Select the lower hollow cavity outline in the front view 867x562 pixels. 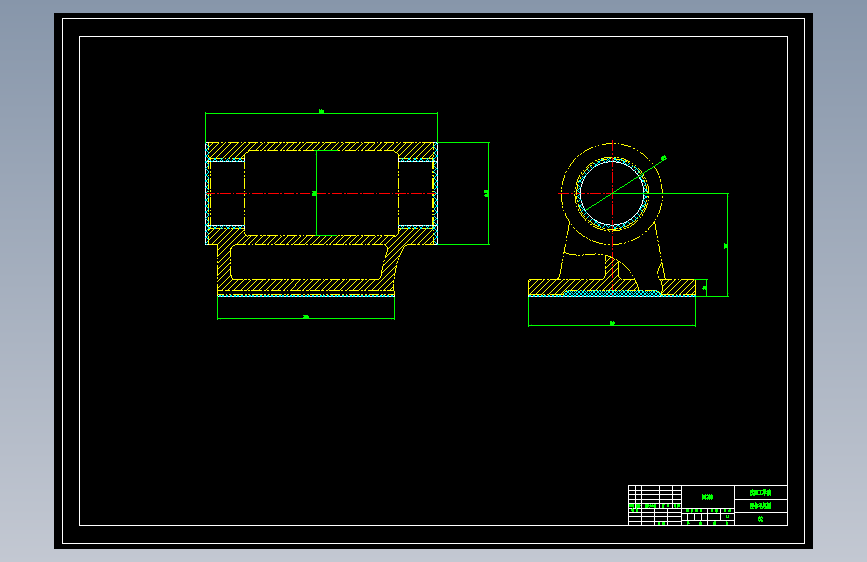[309, 262]
